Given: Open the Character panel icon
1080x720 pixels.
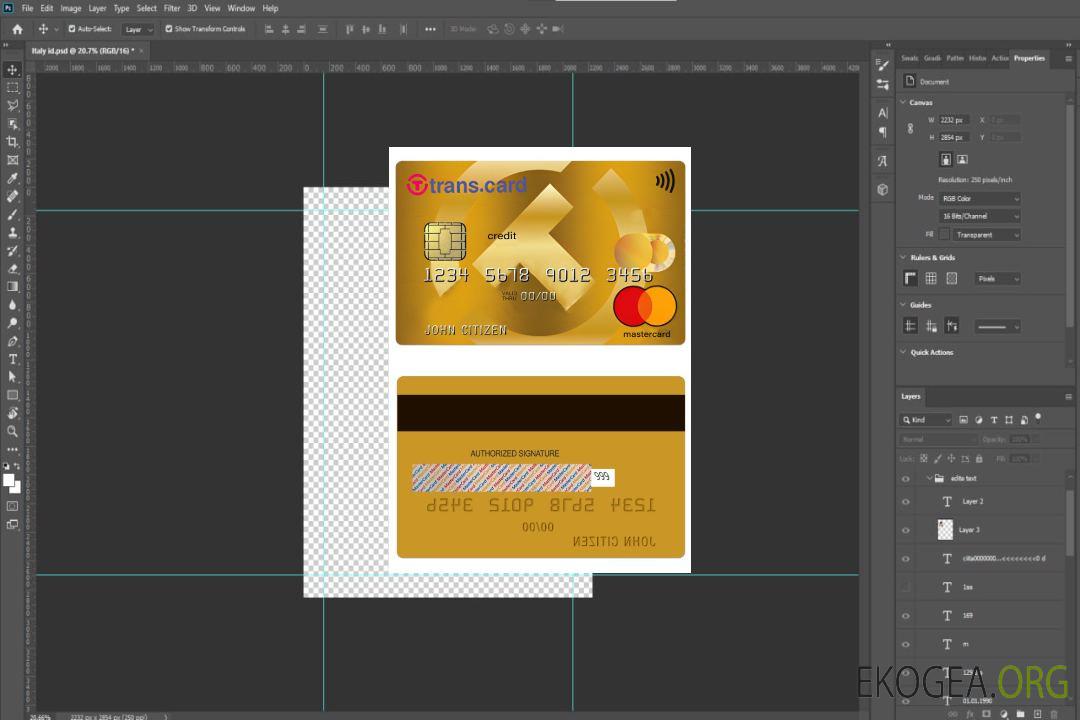Looking at the screenshot, I should pos(883,112).
